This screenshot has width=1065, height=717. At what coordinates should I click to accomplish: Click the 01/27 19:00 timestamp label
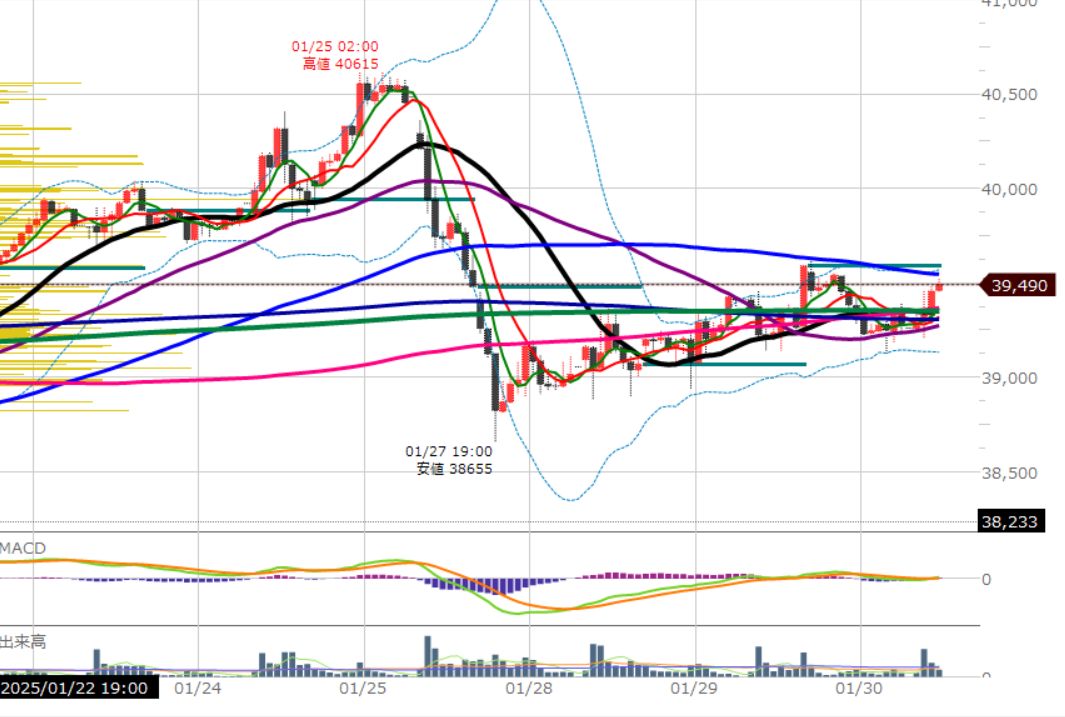coord(448,451)
